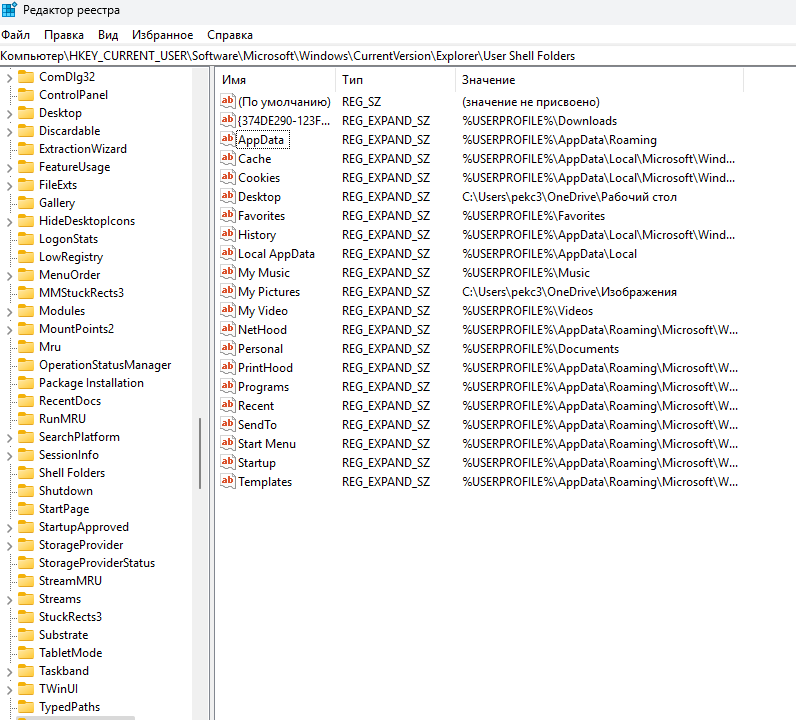Click the NetHood value icon
This screenshot has width=796, height=720.
[227, 329]
